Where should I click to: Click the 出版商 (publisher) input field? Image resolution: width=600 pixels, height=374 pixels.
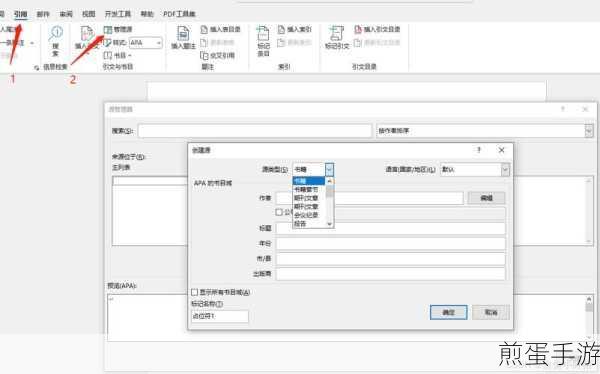pos(390,274)
